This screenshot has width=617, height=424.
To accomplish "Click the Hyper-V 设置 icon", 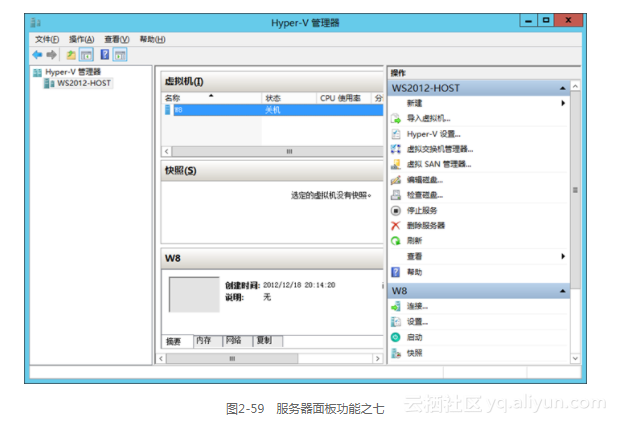I will [396, 134].
